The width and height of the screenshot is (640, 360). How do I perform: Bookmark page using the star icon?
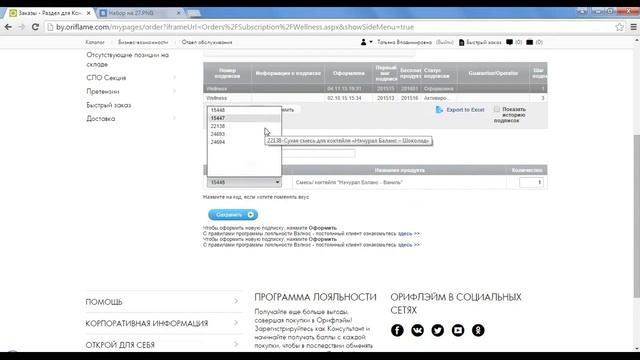click(620, 27)
